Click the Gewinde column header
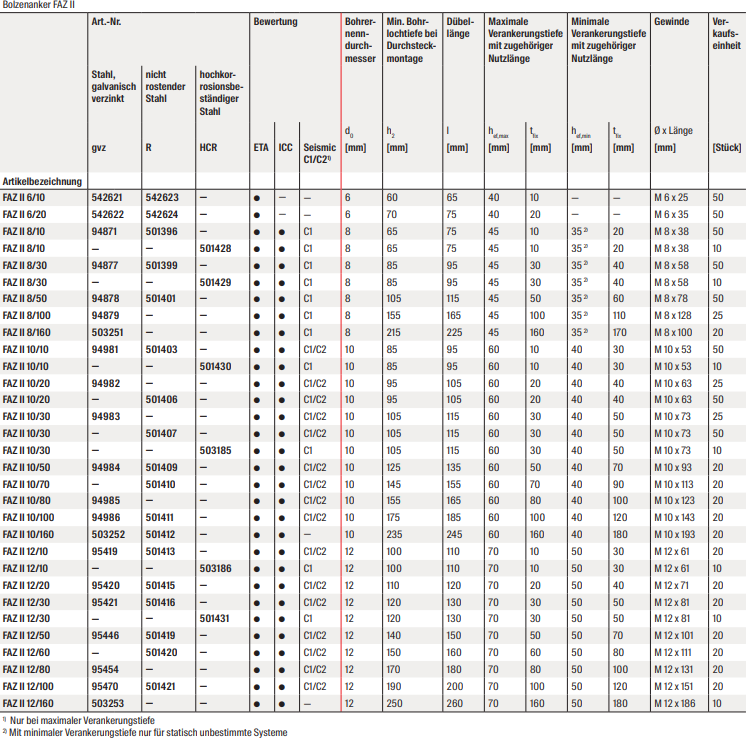Image resolution: width=747 pixels, height=739 pixels. click(670, 21)
